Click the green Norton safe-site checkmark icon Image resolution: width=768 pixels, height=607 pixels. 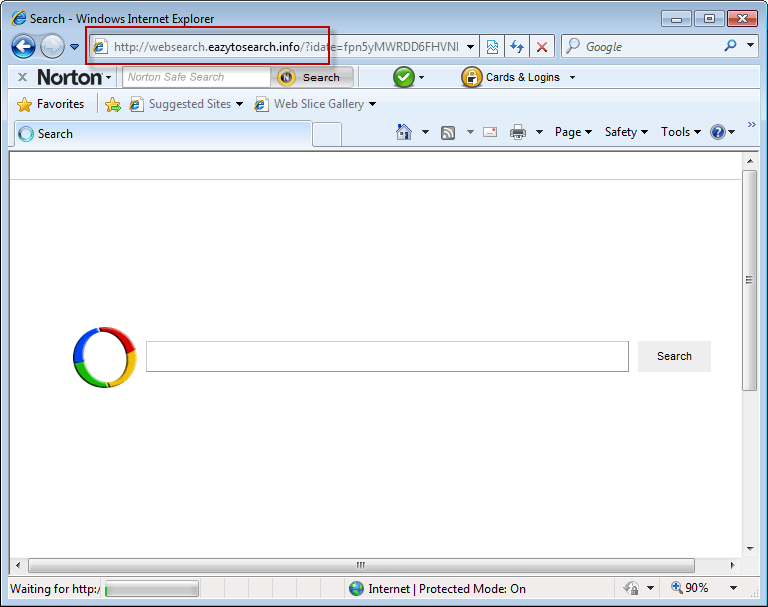click(404, 77)
